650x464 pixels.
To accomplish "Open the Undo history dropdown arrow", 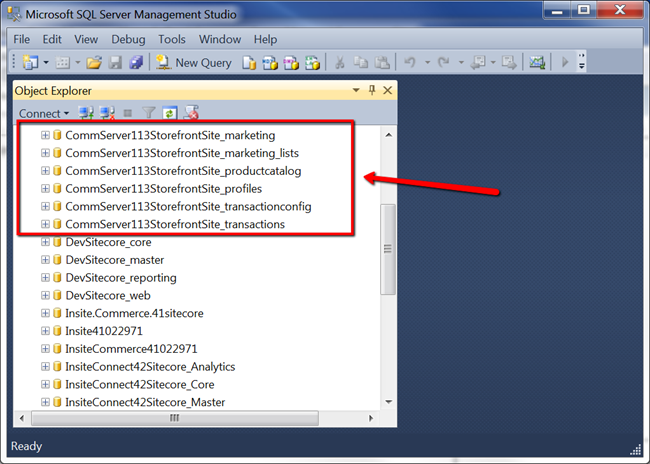I will pyautogui.click(x=427, y=63).
